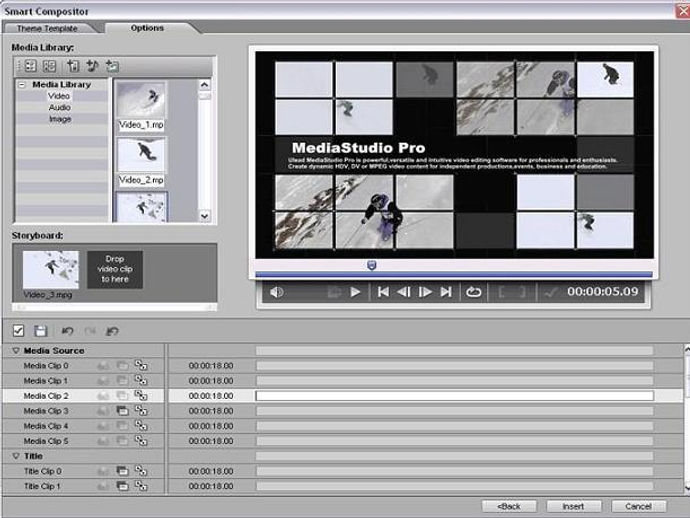Collapse the Media Source group

(16, 351)
